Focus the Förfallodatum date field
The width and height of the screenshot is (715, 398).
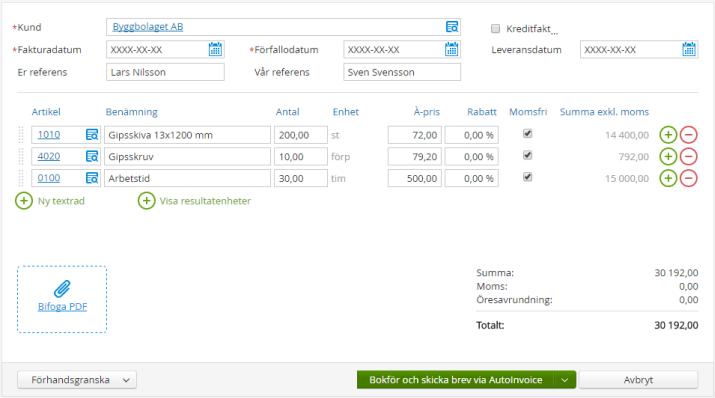coord(402,49)
